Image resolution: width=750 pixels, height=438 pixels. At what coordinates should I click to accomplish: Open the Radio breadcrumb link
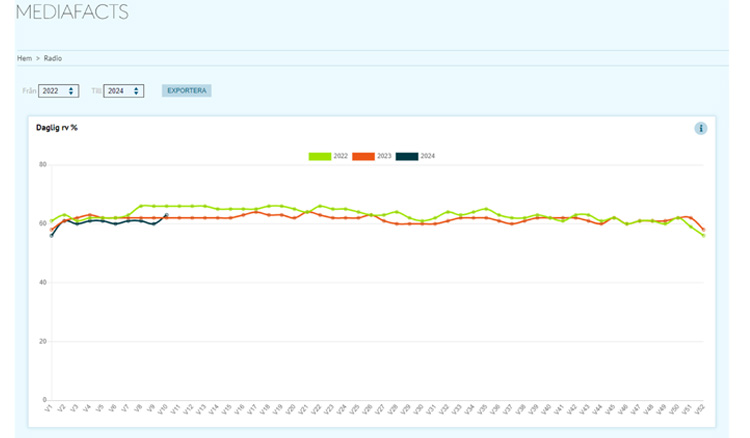tap(53, 59)
